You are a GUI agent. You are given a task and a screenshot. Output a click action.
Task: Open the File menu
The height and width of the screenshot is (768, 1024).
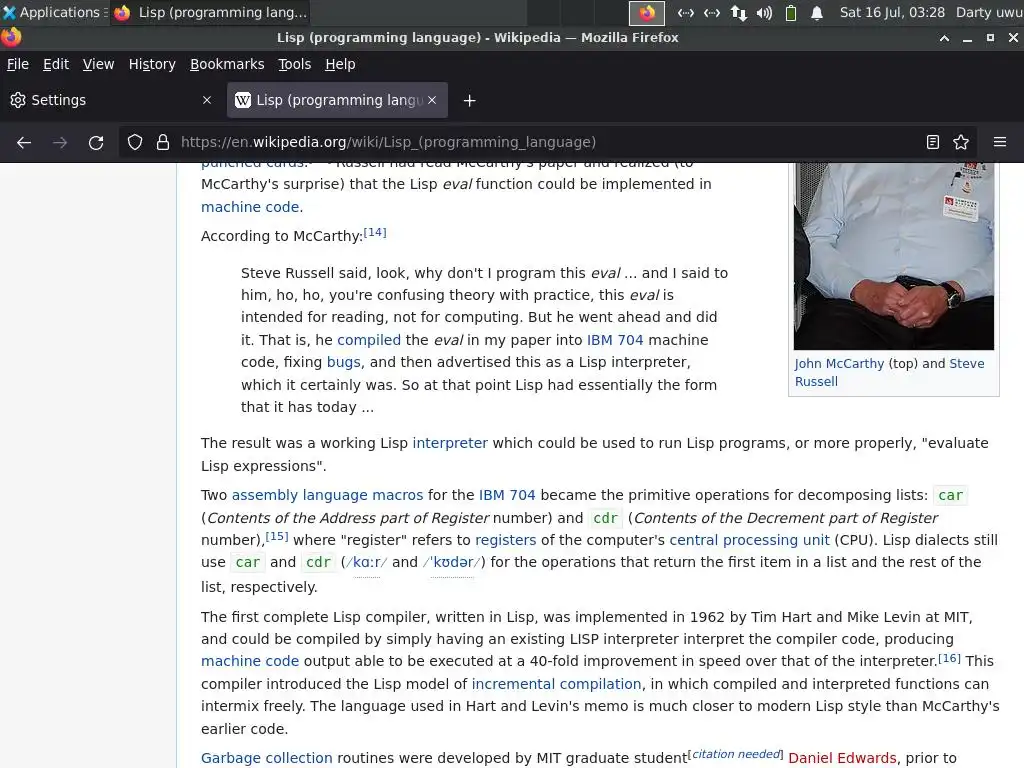(x=18, y=64)
